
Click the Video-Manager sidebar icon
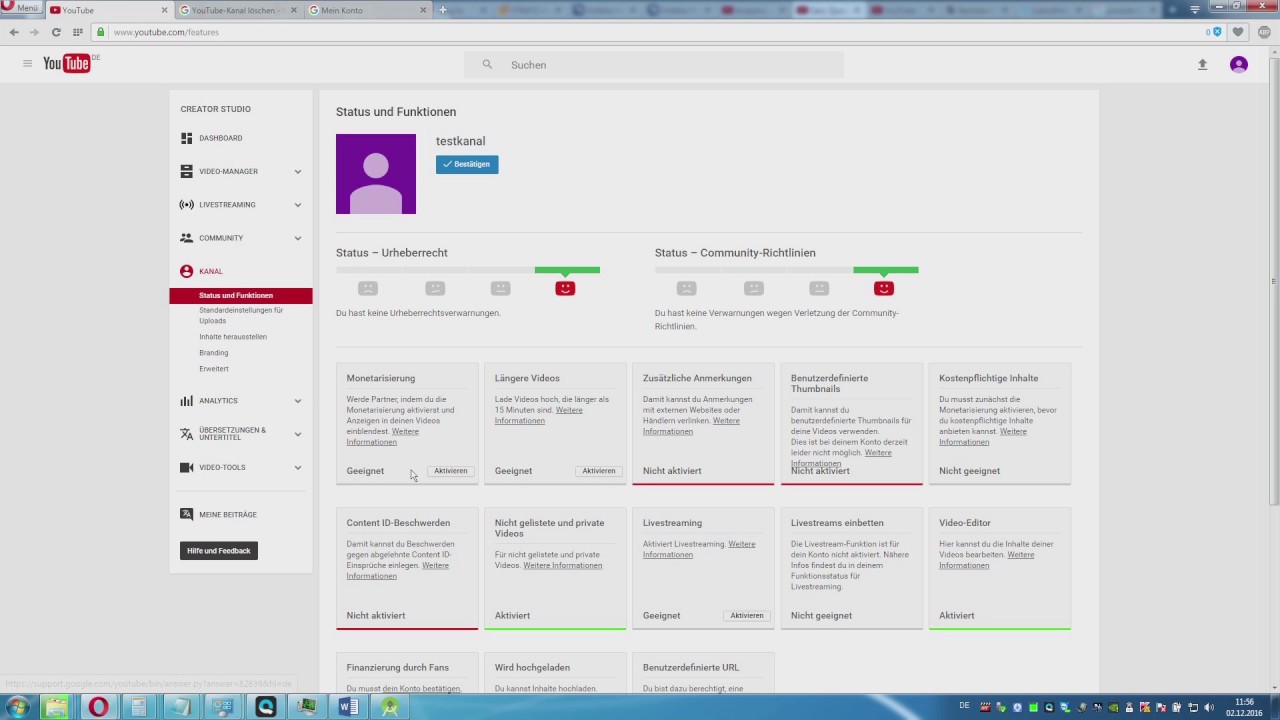tap(186, 171)
